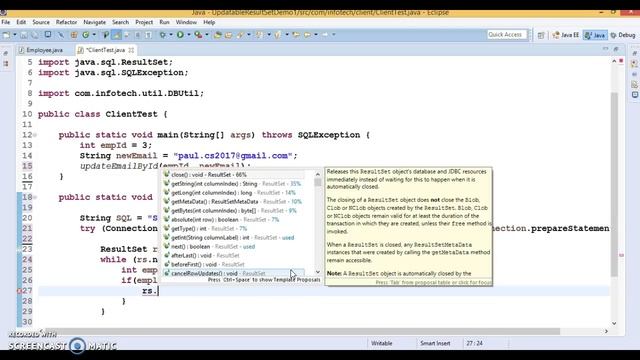Open dropdown beside New Java Class icon
The width and height of the screenshot is (640, 360).
click(x=94, y=35)
